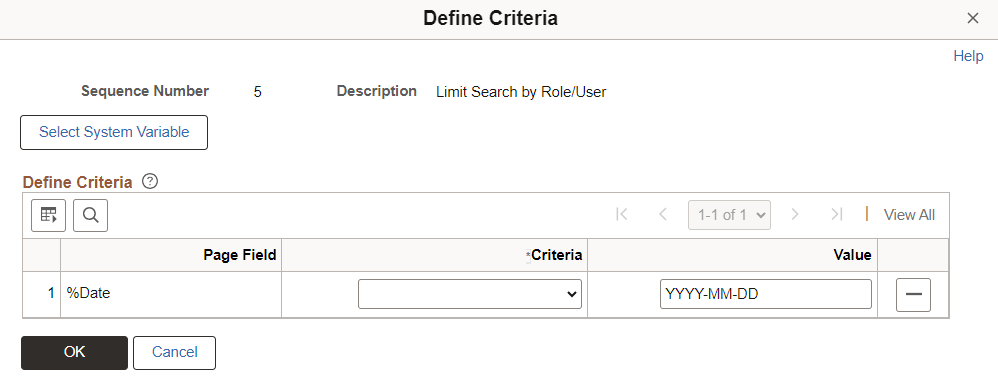Select the %Date page field cell
Viewport: 998px width, 379px height.
coord(171,294)
